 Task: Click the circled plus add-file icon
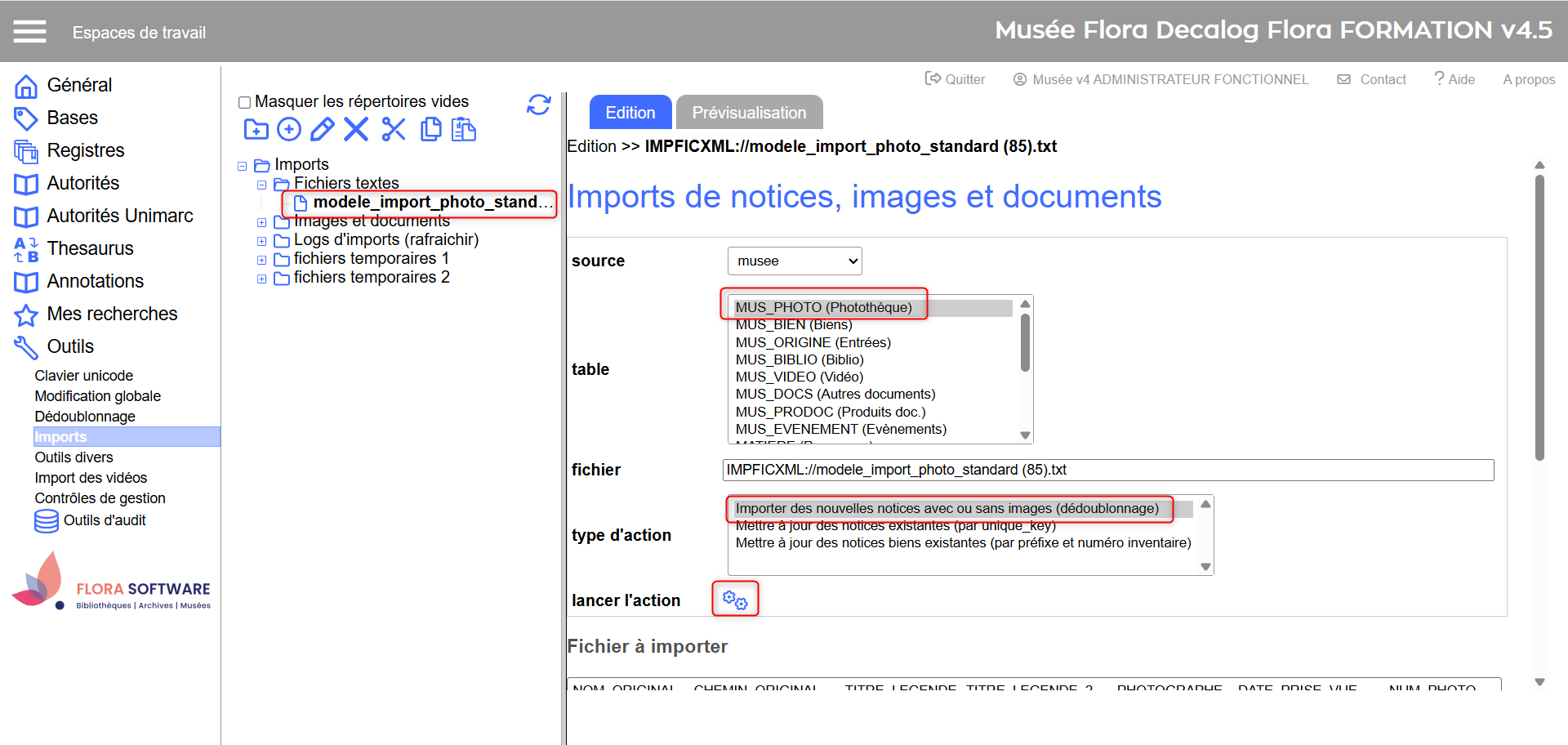pyautogui.click(x=289, y=130)
